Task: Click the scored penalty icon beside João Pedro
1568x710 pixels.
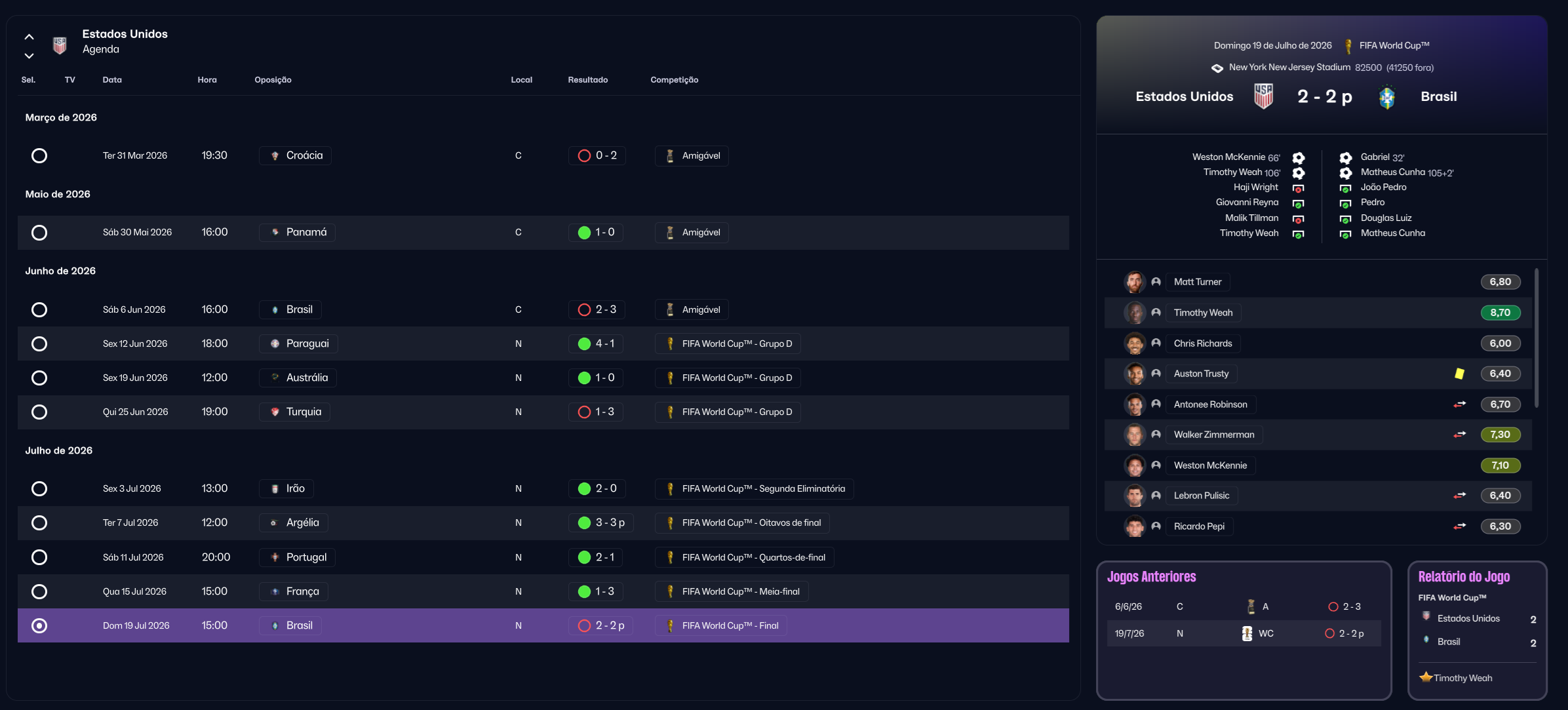Action: [x=1346, y=189]
